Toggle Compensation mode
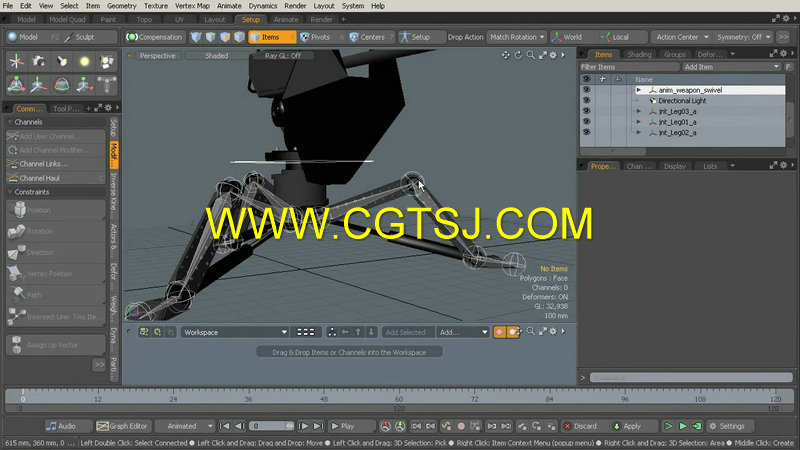The width and height of the screenshot is (800, 450). click(154, 37)
